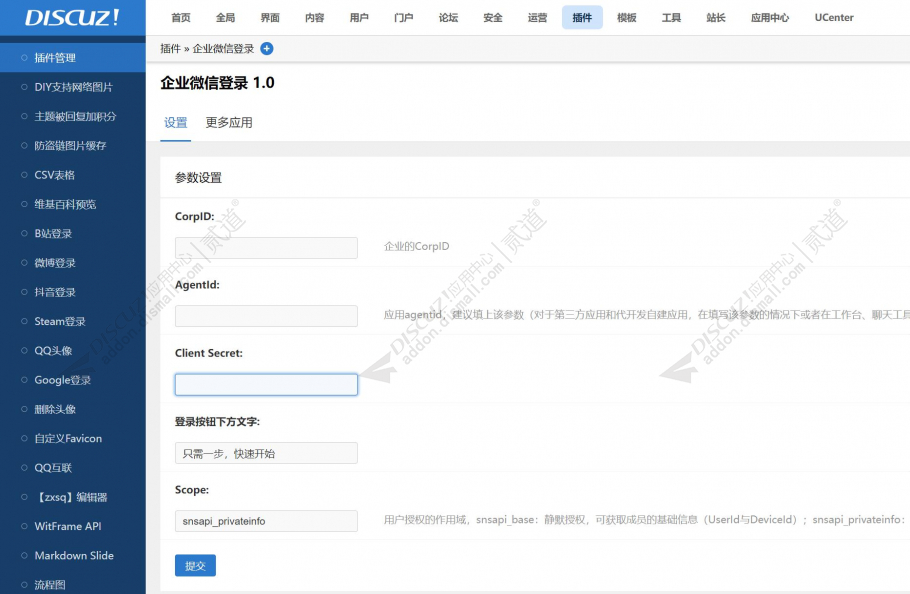The image size is (910, 594).
Task: Switch to the 更多应用 tab
Action: 229,122
